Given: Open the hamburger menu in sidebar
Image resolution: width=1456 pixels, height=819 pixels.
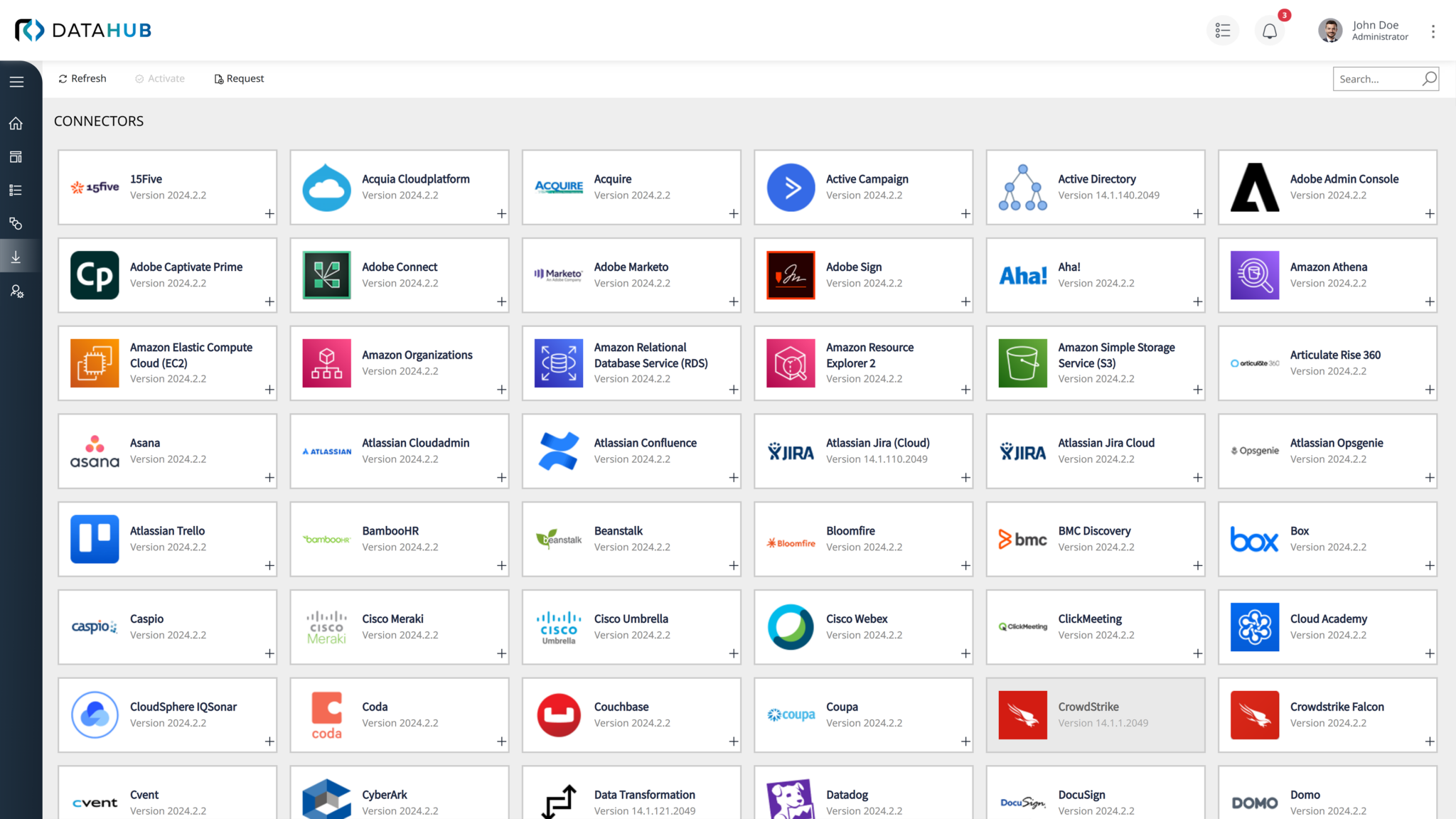Looking at the screenshot, I should pyautogui.click(x=16, y=82).
